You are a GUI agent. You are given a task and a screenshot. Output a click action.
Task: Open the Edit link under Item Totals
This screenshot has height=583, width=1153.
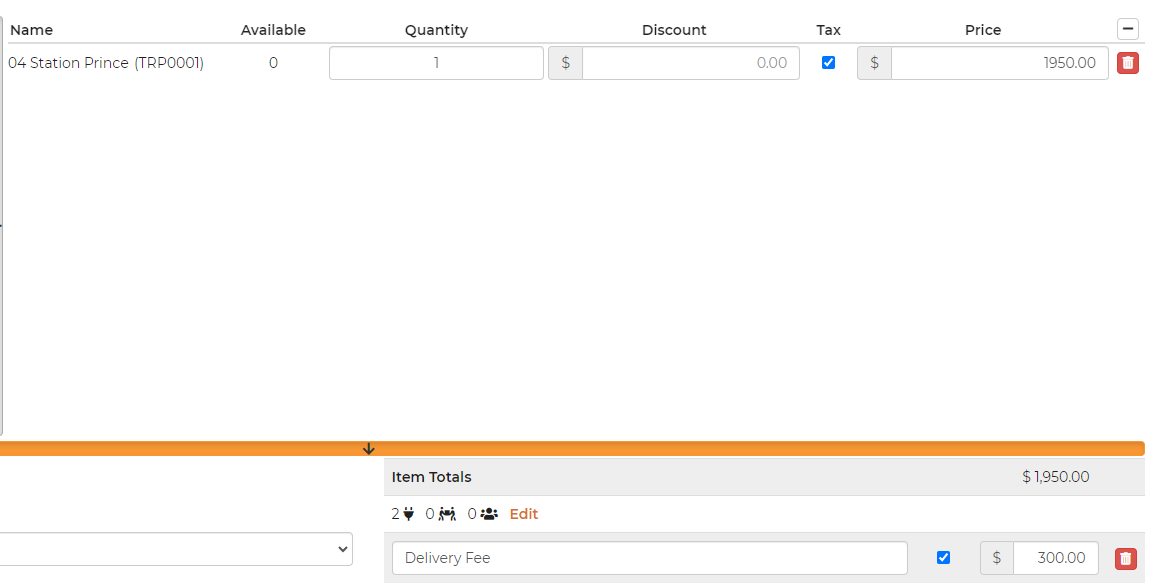pos(523,514)
